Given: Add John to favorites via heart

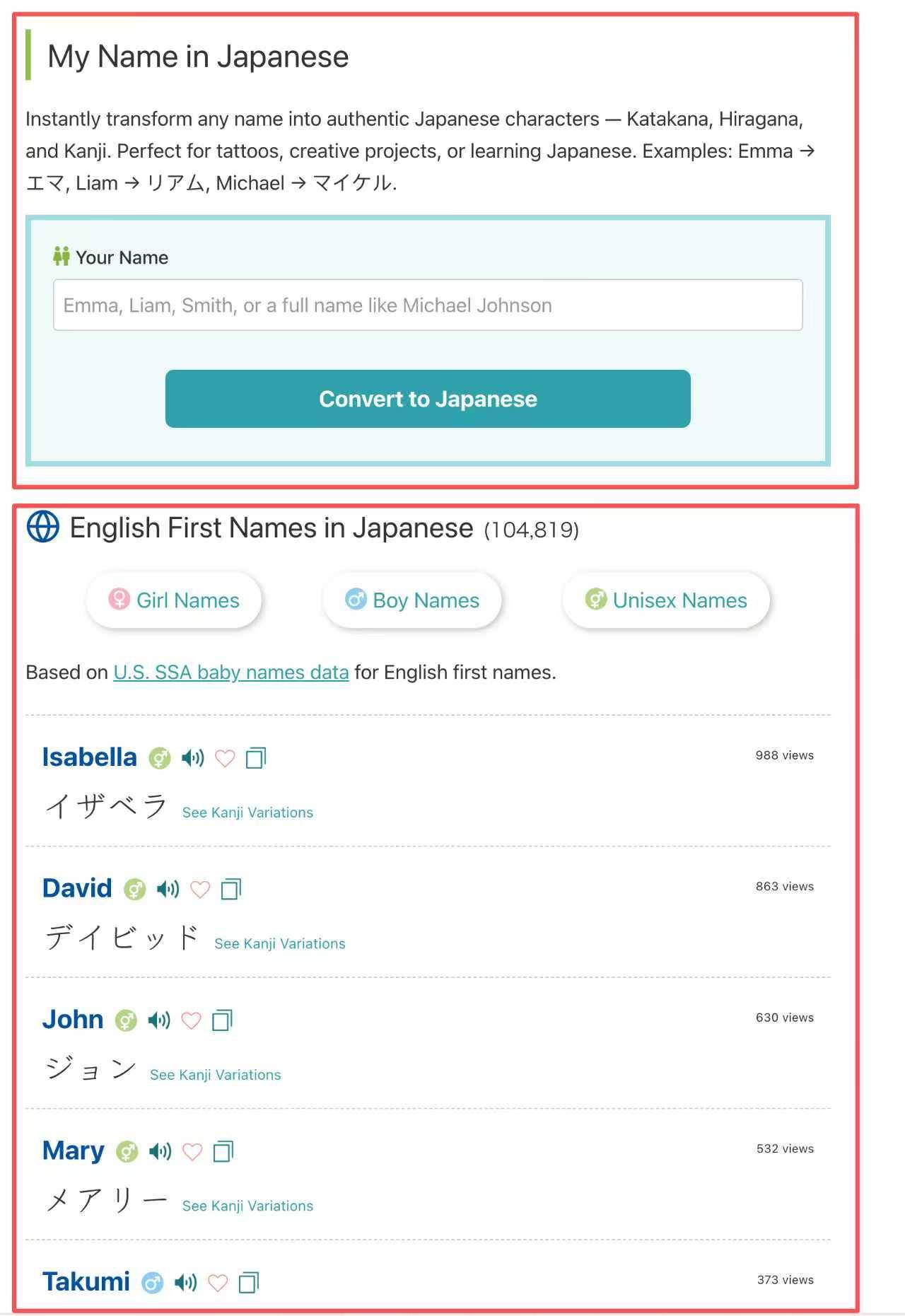Looking at the screenshot, I should point(191,1020).
